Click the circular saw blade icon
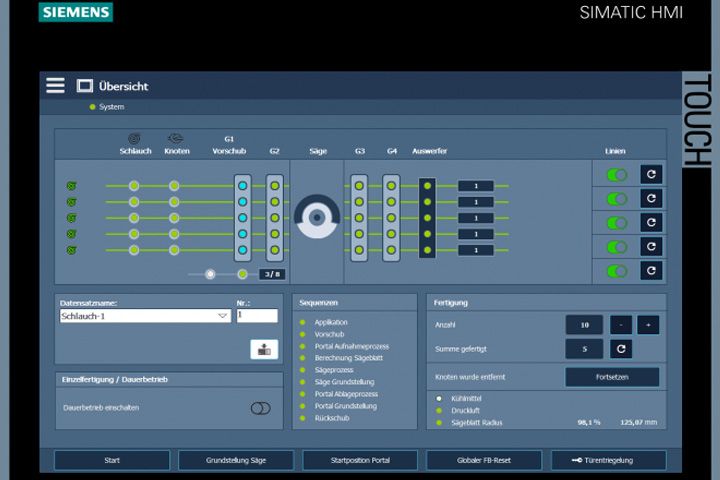 point(318,216)
